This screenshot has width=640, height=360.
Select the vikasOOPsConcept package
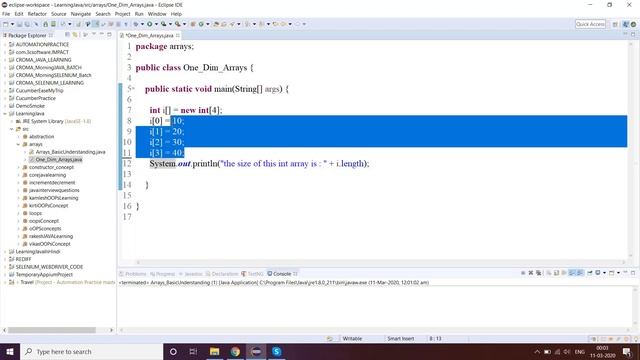pyautogui.click(x=49, y=244)
